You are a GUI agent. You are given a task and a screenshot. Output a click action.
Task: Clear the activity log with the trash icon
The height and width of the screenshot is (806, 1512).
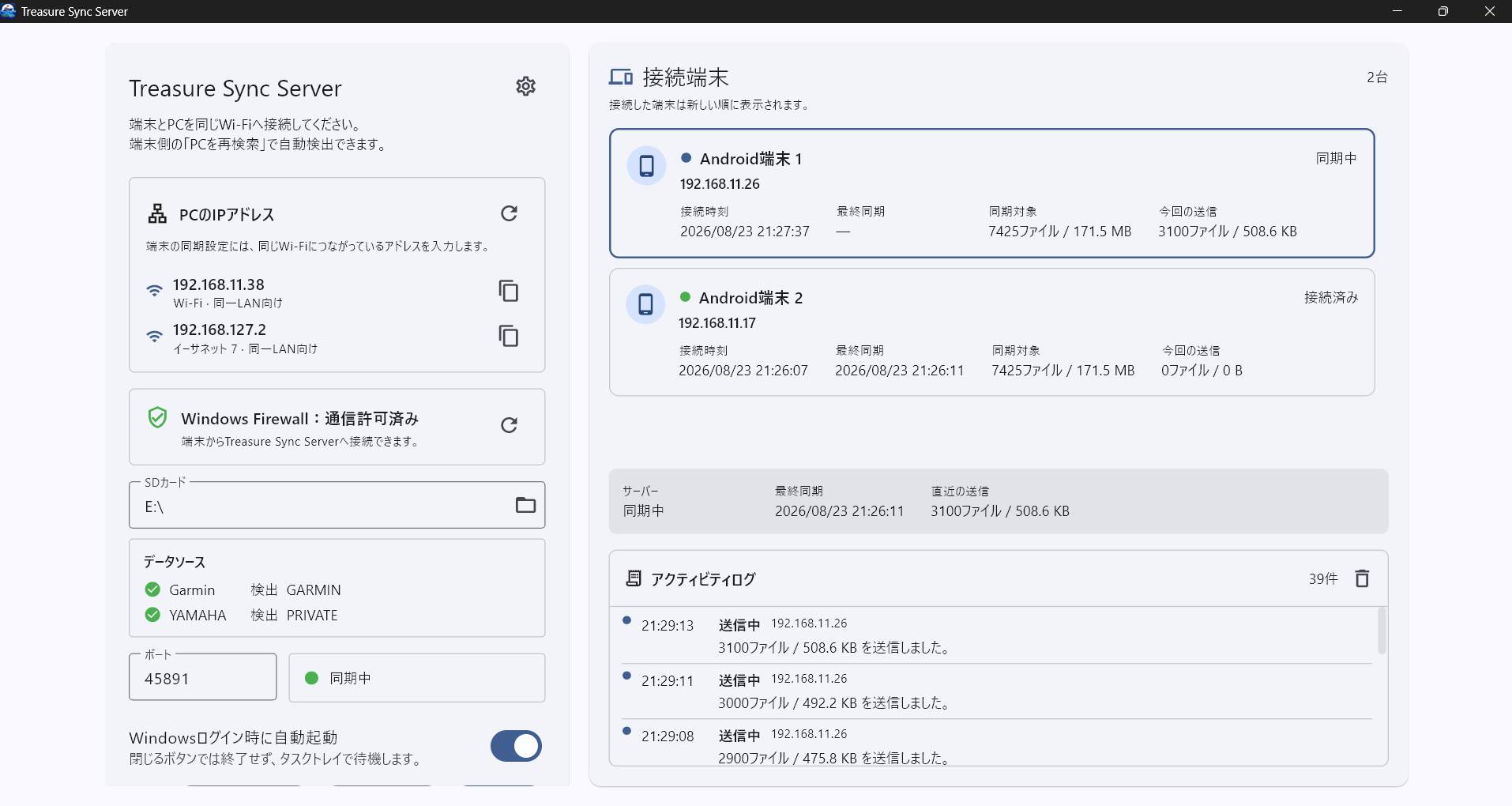[x=1362, y=578]
